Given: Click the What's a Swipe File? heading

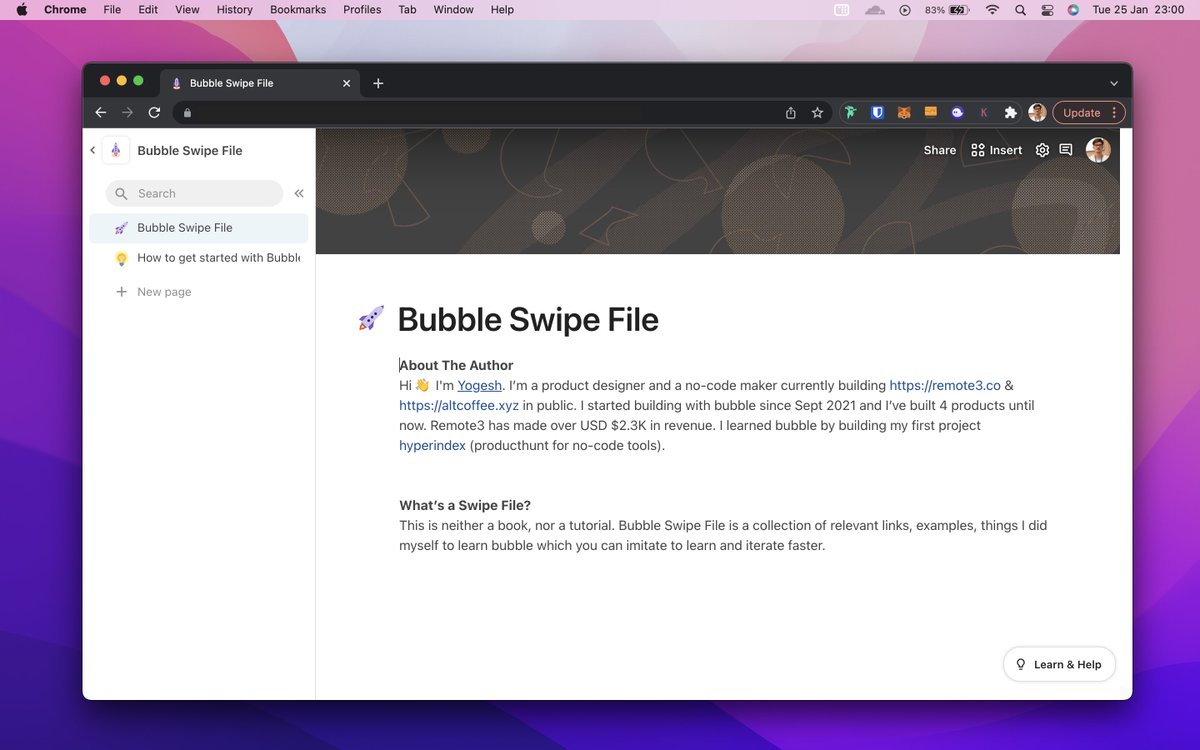Looking at the screenshot, I should [x=465, y=505].
